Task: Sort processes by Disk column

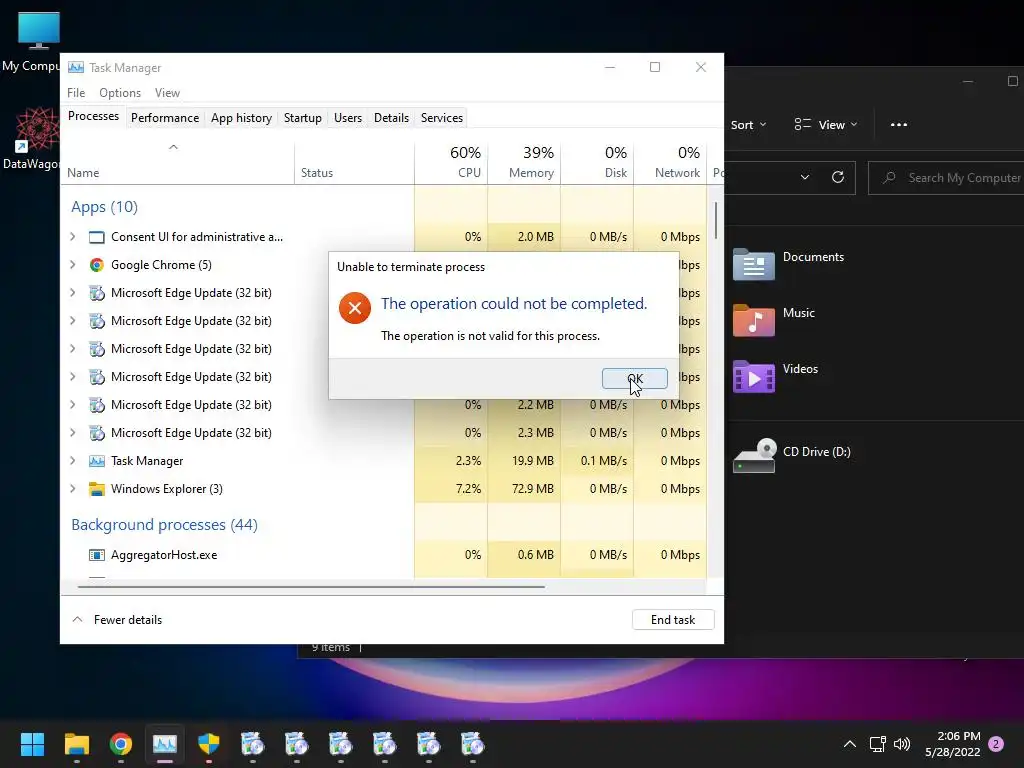Action: 598,162
